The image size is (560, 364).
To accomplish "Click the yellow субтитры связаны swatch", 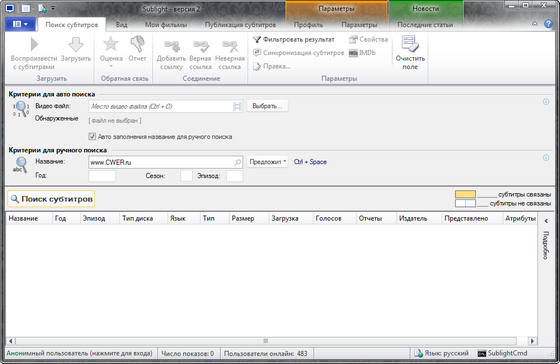I will (465, 194).
